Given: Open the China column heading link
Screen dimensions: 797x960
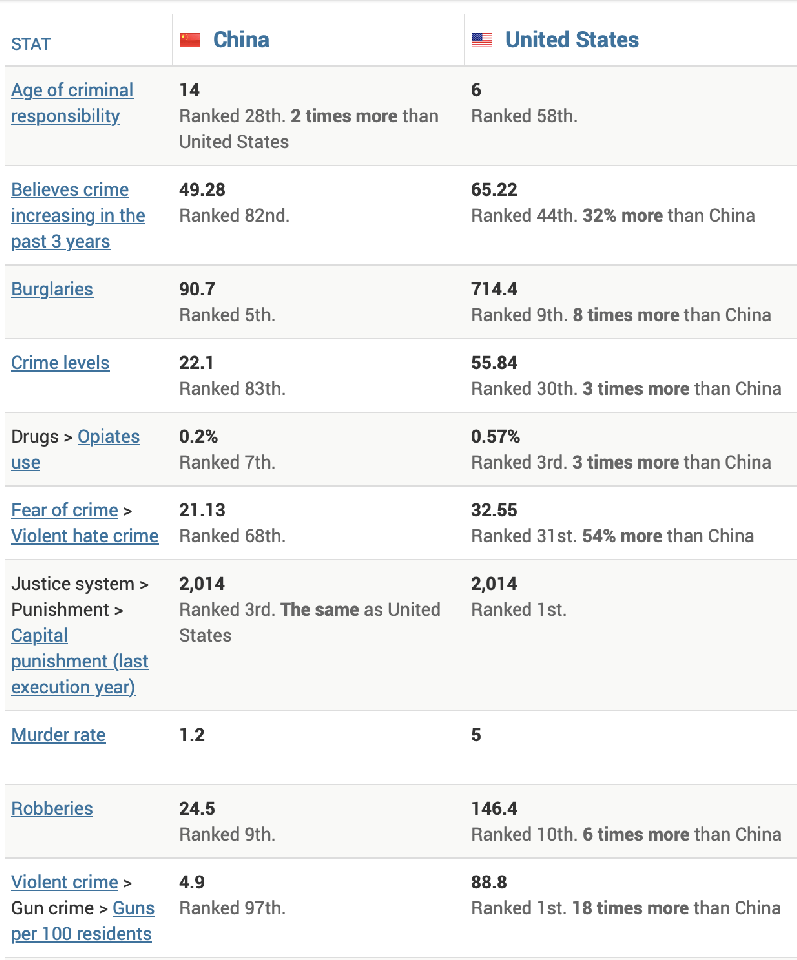Looking at the screenshot, I should pos(241,40).
